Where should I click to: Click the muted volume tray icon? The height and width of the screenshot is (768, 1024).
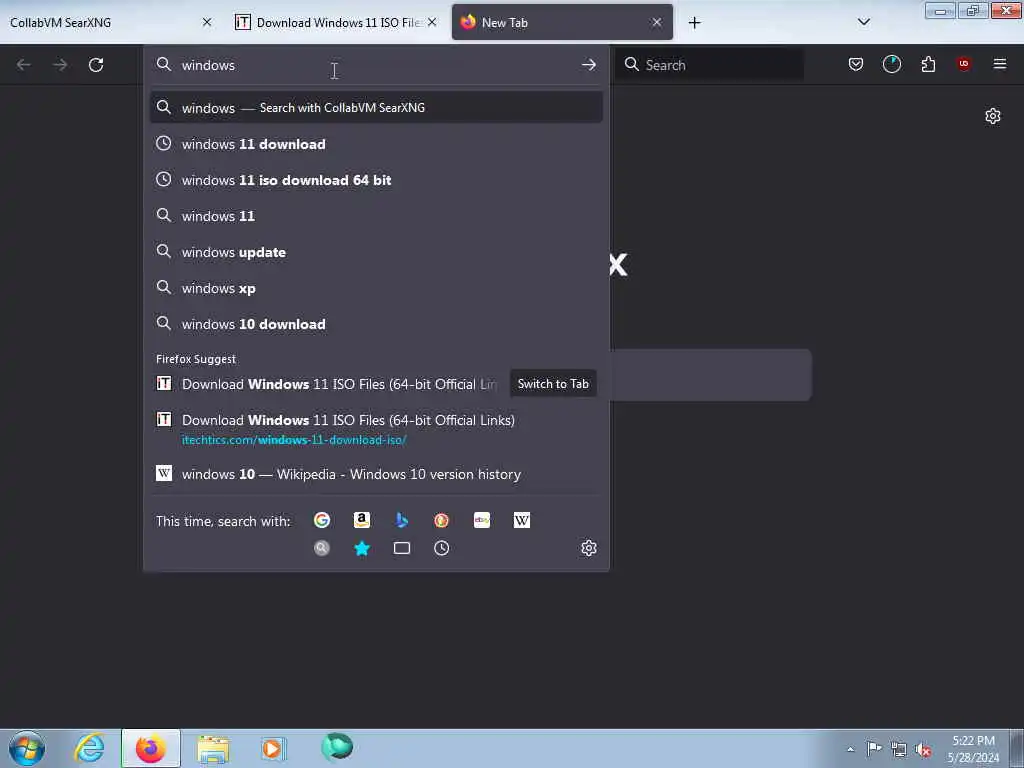[923, 750]
